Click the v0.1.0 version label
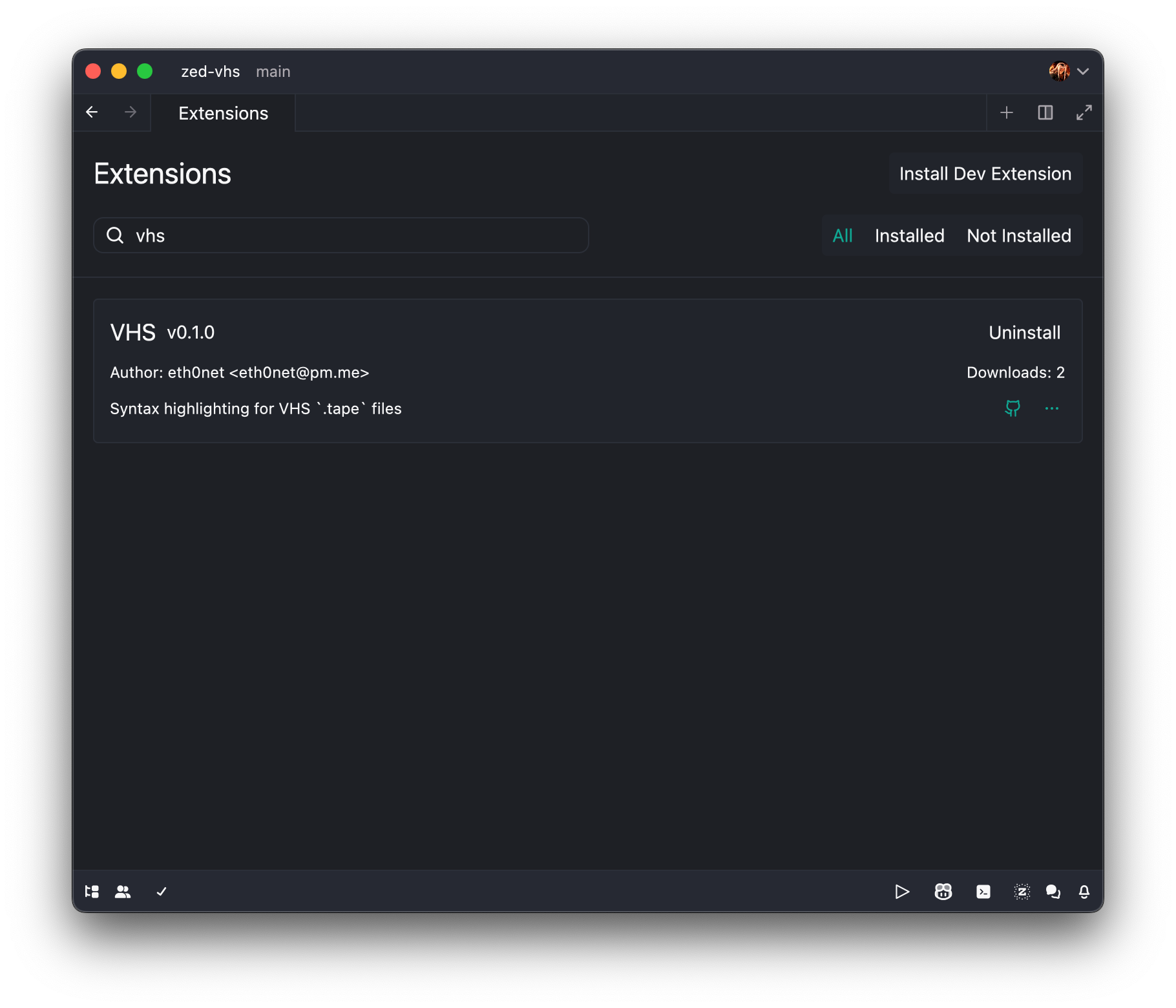 click(x=191, y=333)
